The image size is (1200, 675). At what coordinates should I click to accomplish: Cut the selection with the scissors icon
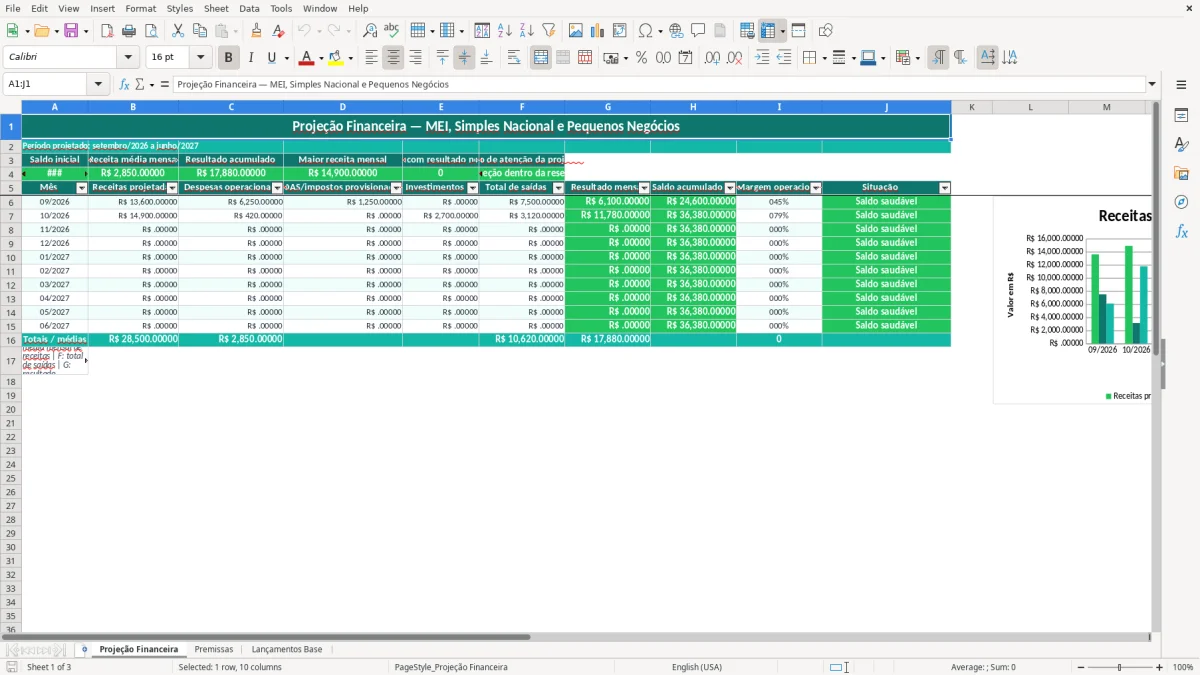pyautogui.click(x=178, y=31)
